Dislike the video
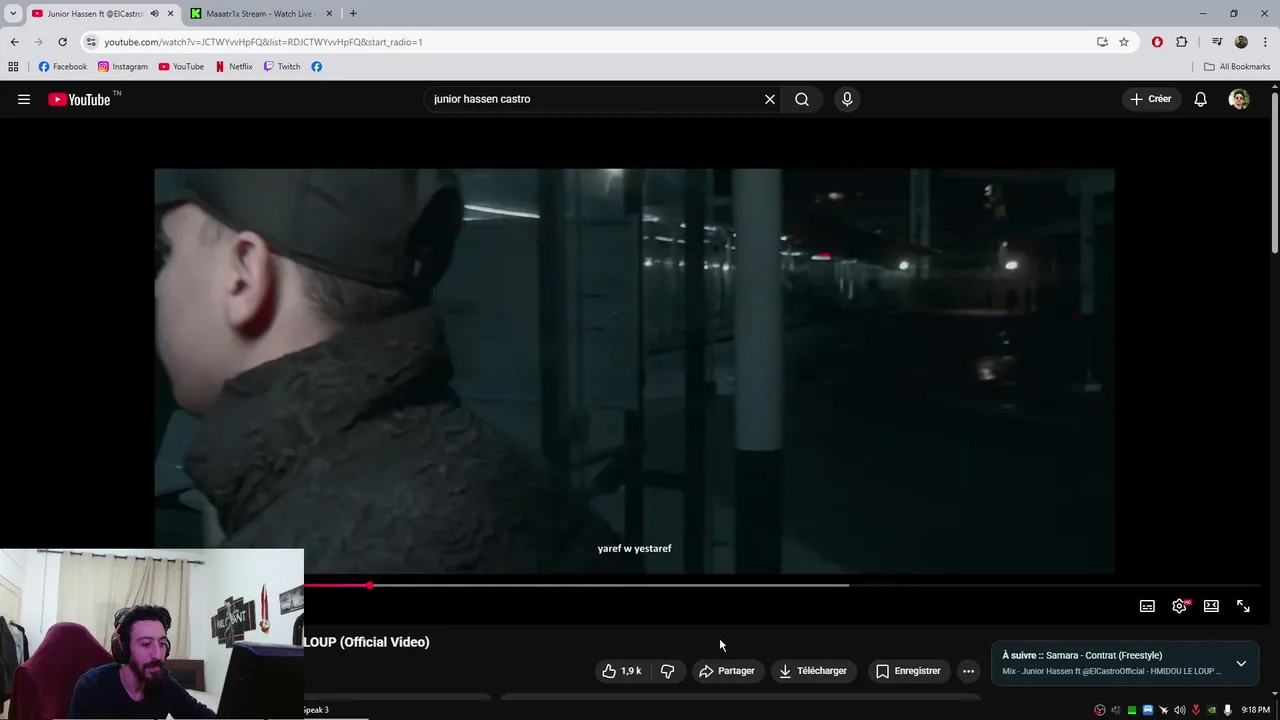This screenshot has height=720, width=1280. 668,671
